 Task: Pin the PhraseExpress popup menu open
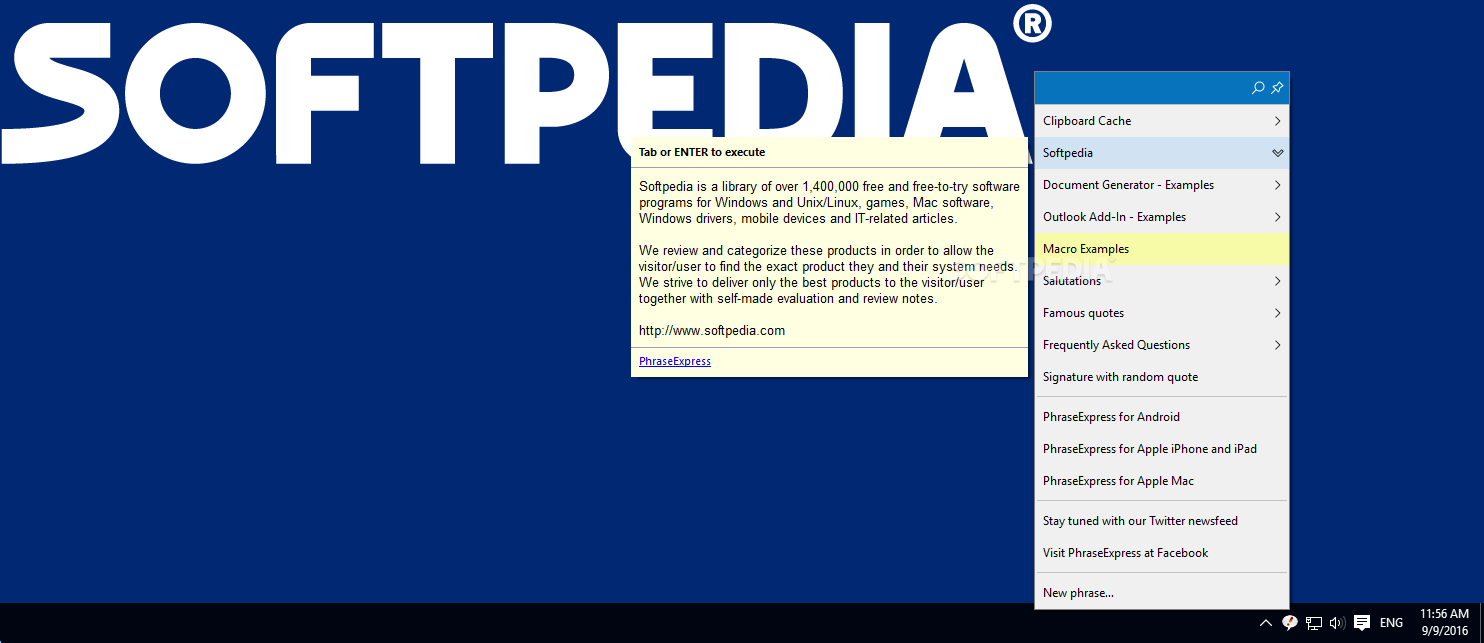(x=1277, y=88)
